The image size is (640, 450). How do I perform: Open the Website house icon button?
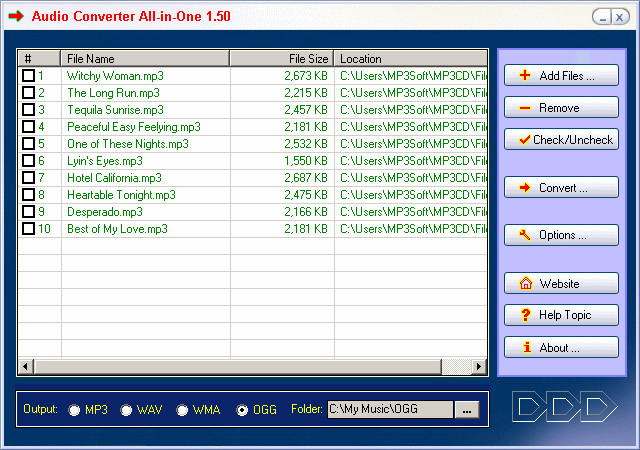coord(561,283)
